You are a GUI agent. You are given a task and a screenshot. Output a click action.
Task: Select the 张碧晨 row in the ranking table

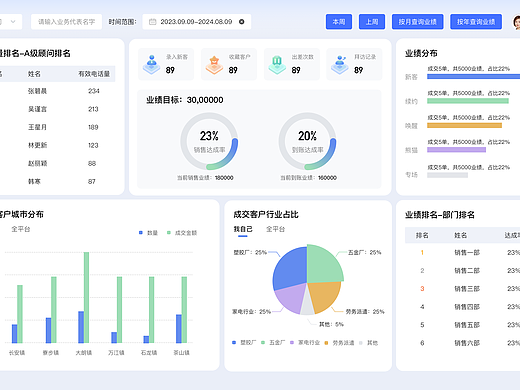58,91
